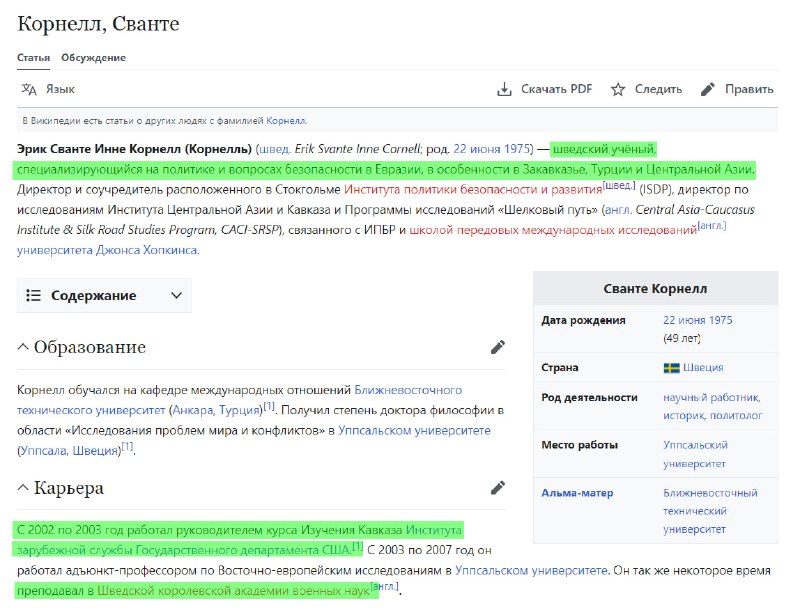Click reference [1] after Госдепартамента США

358,546
